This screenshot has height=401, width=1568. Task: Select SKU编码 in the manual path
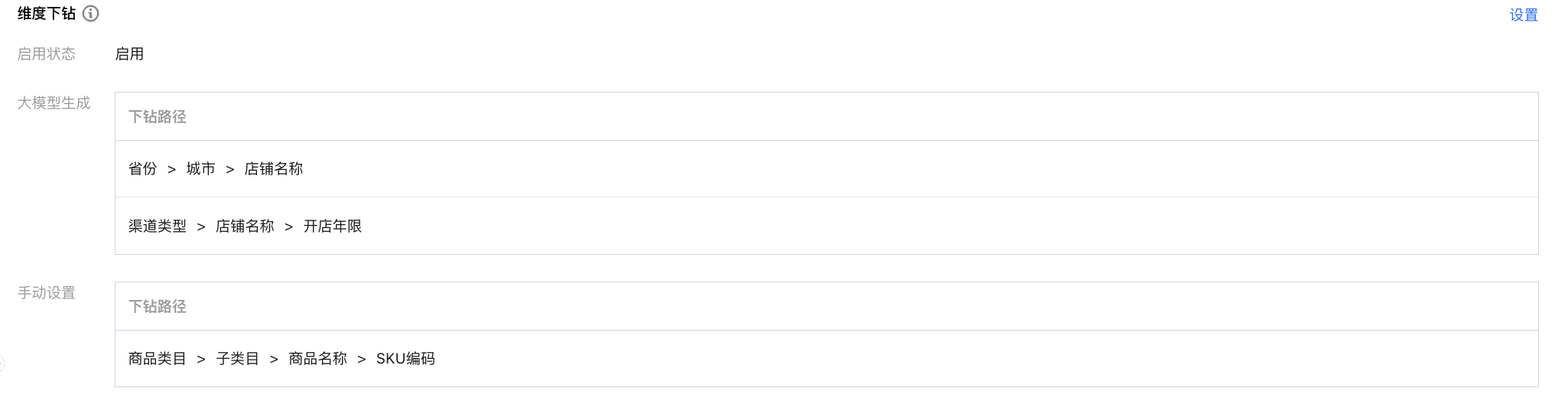pyautogui.click(x=405, y=359)
